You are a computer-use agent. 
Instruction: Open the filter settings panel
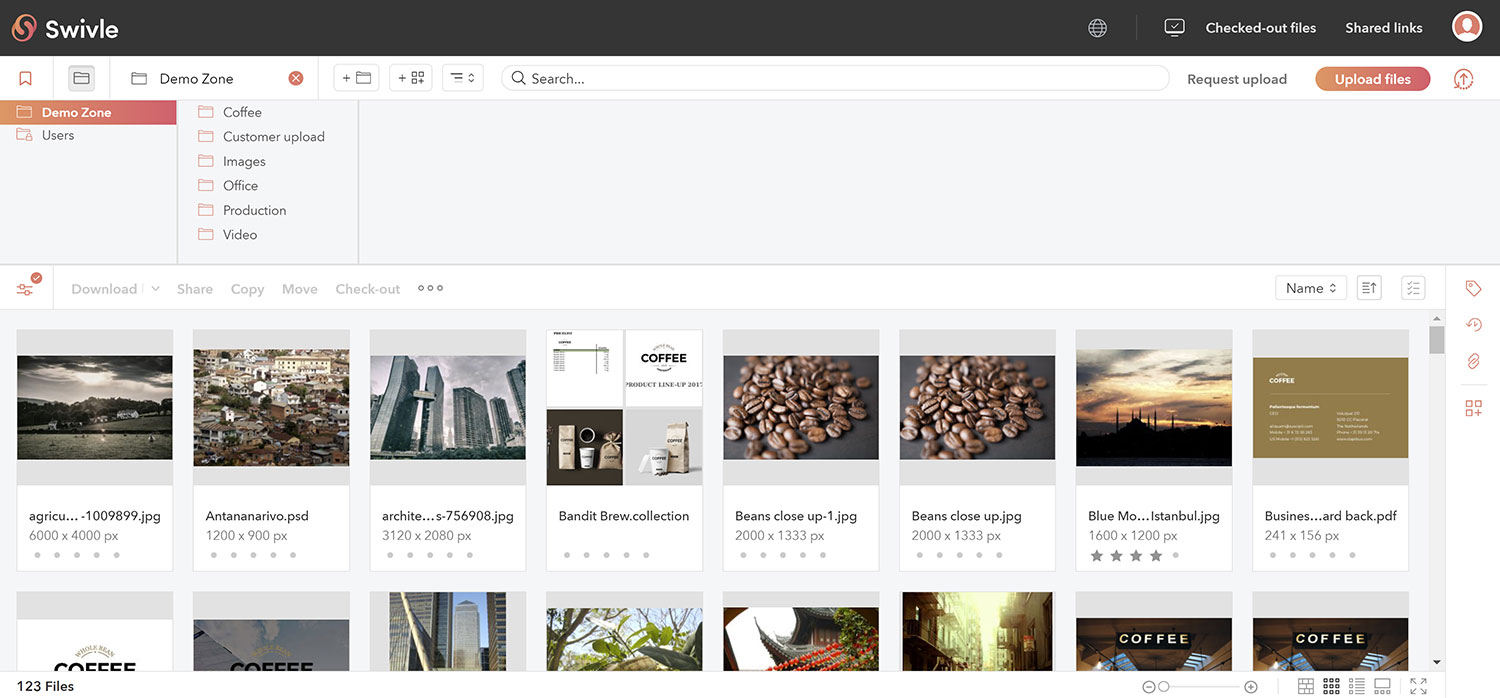[27, 287]
